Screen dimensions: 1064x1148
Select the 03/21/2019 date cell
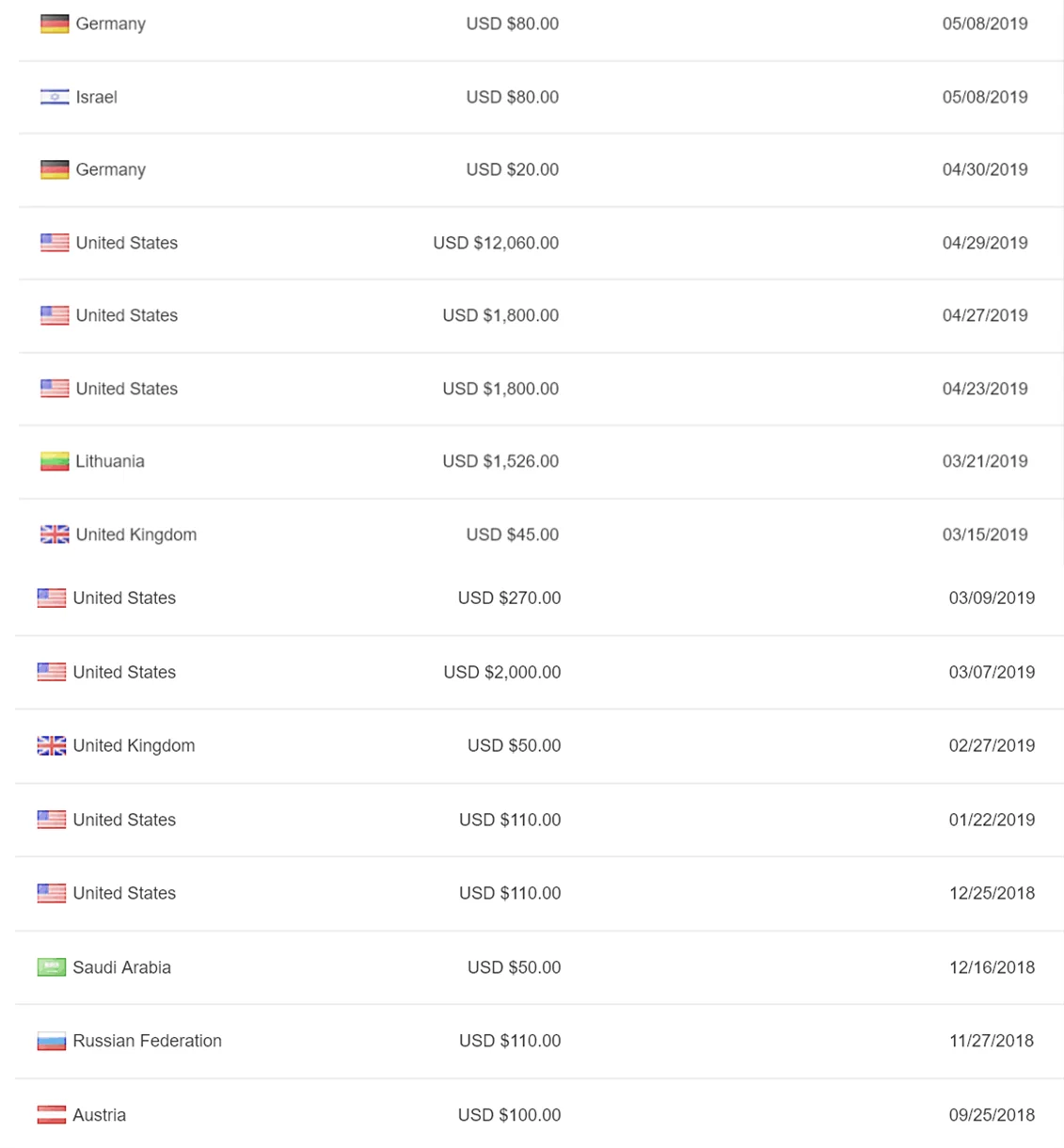985,461
